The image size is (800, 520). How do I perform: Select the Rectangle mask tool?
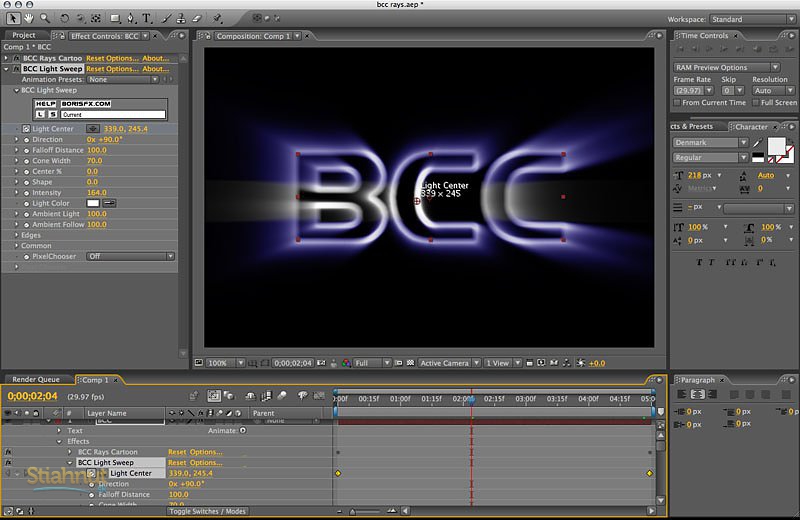(115, 18)
